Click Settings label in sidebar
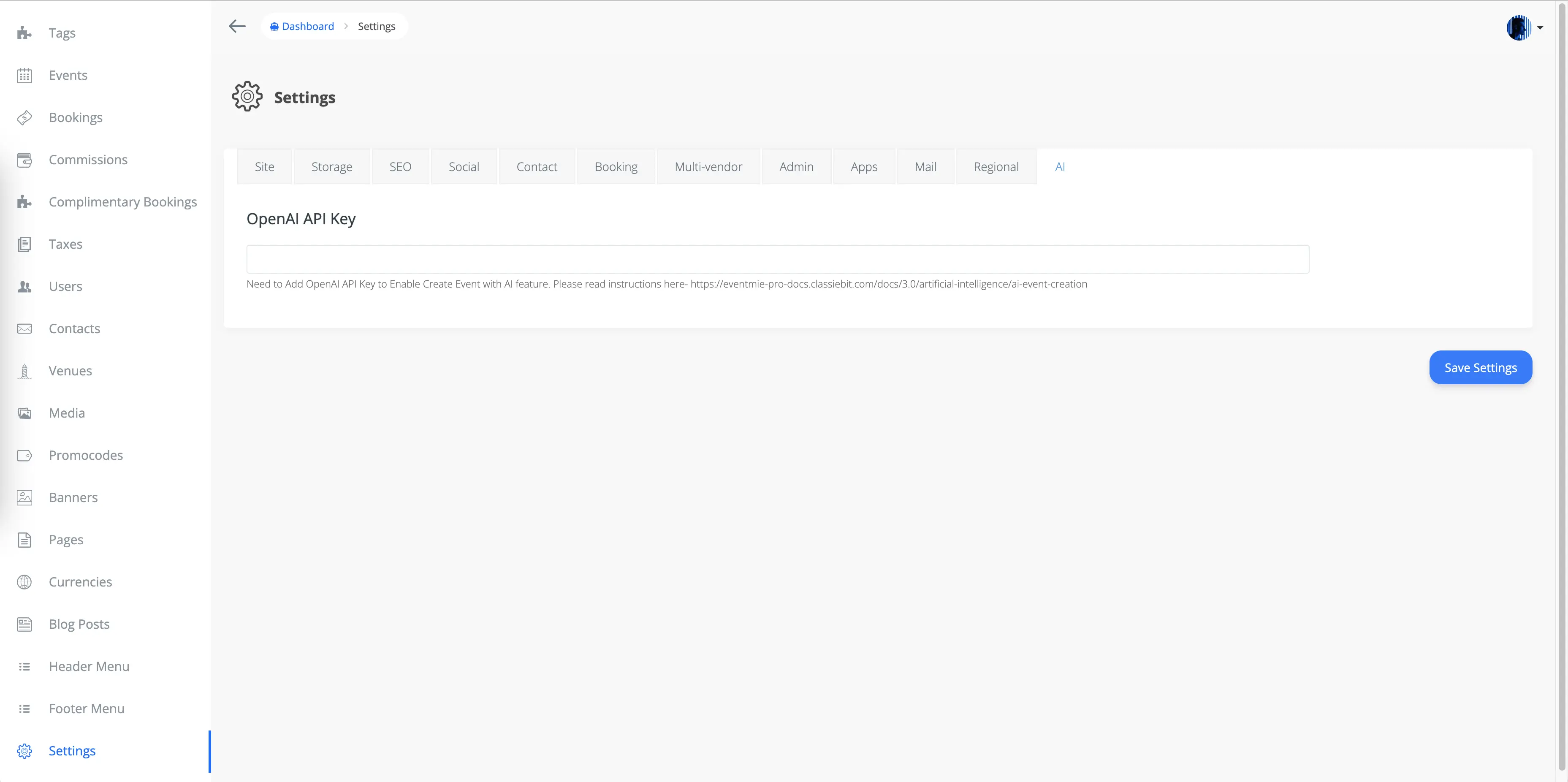 coord(73,751)
